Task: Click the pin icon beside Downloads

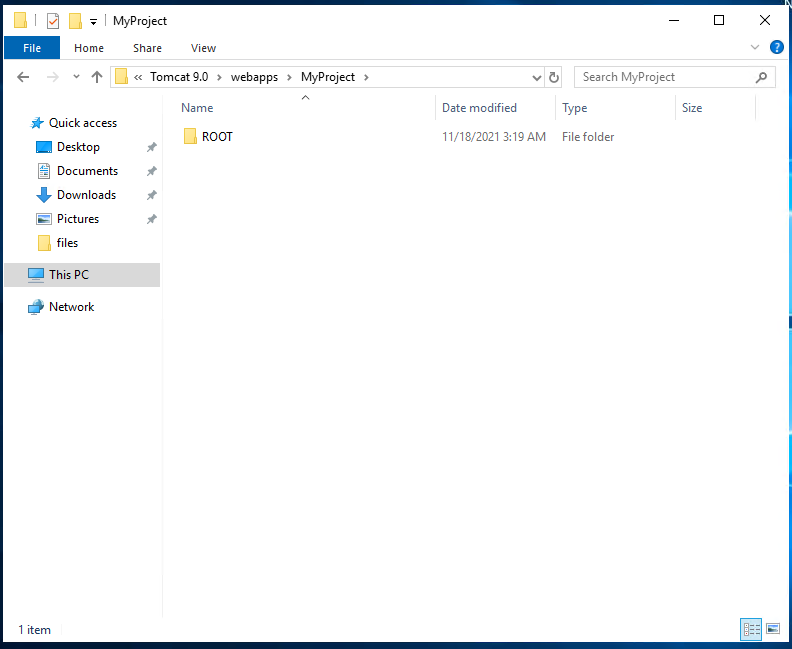Action: coord(152,195)
